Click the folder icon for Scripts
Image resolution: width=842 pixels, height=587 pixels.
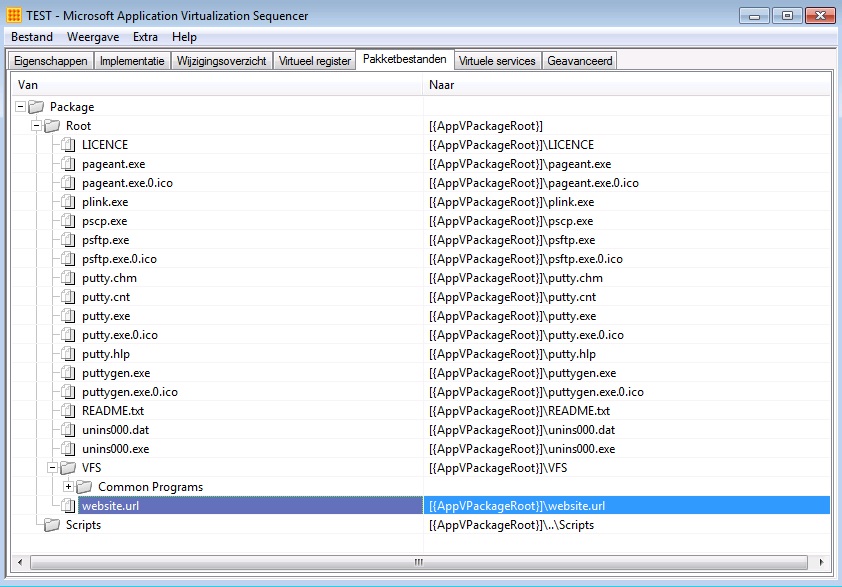point(52,525)
